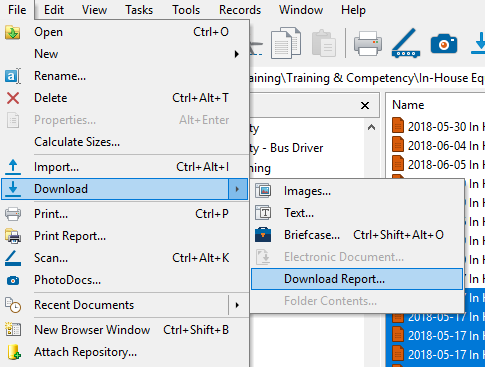Click the Briefcase submenu icon
Viewport: 485px width, 367px height.
click(263, 235)
